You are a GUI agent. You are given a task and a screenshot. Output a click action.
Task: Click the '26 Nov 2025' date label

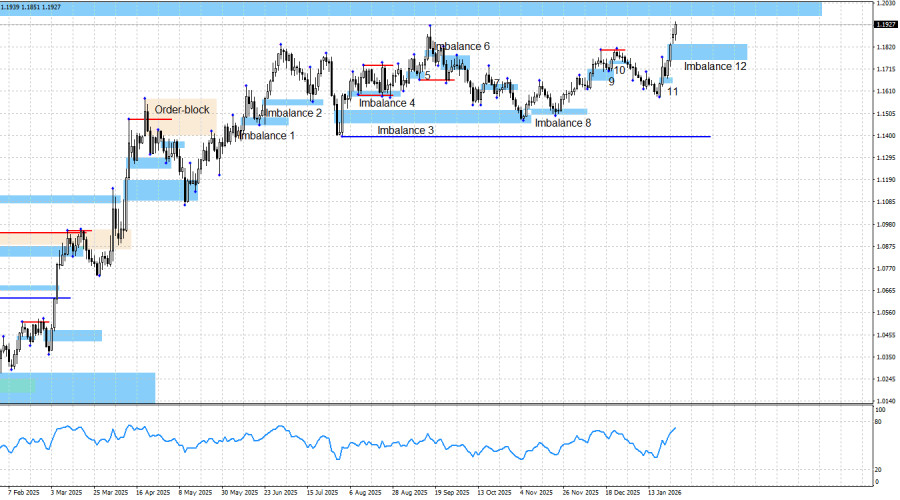(580, 493)
